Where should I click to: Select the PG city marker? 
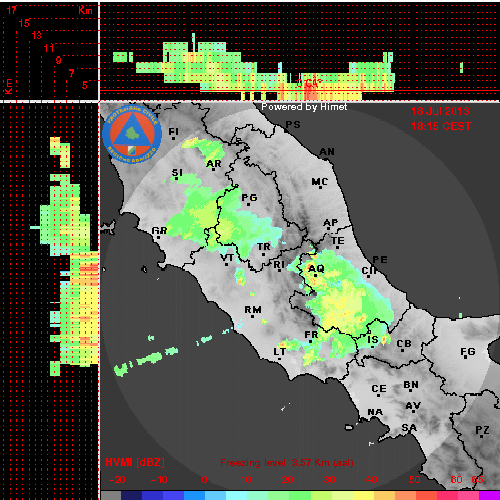248,204
